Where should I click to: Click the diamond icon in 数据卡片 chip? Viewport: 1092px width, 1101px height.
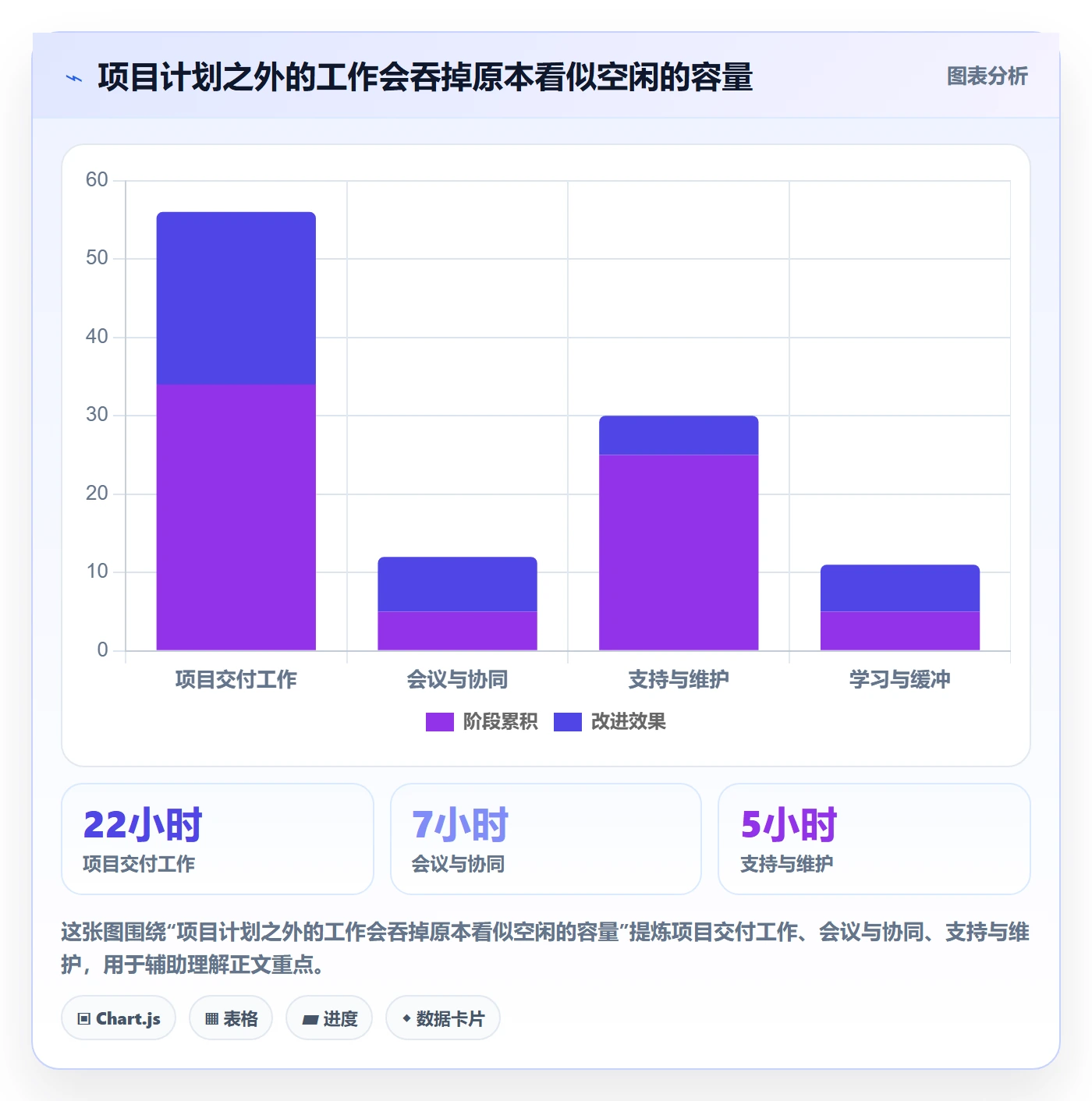click(x=406, y=1018)
